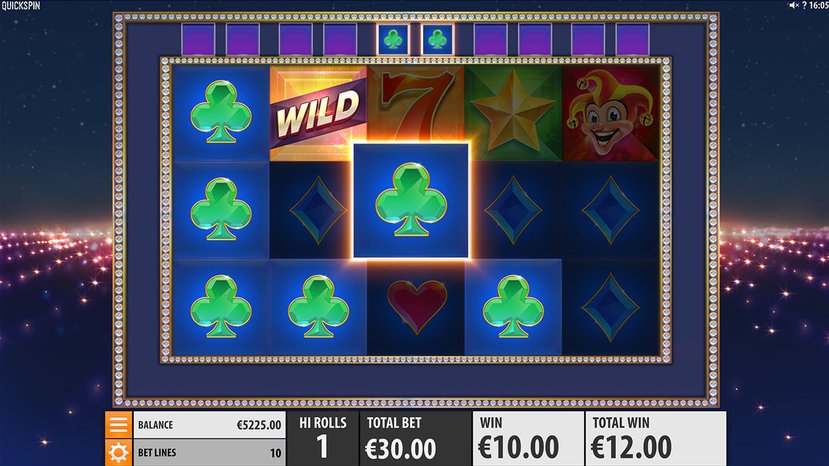Click the red heart symbol
The image size is (829, 466).
[417, 307]
